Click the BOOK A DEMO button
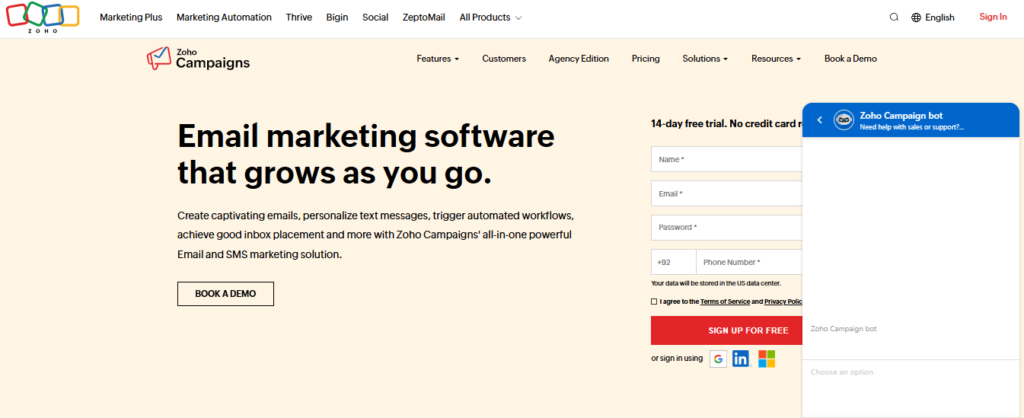This screenshot has width=1024, height=418. [x=225, y=294]
